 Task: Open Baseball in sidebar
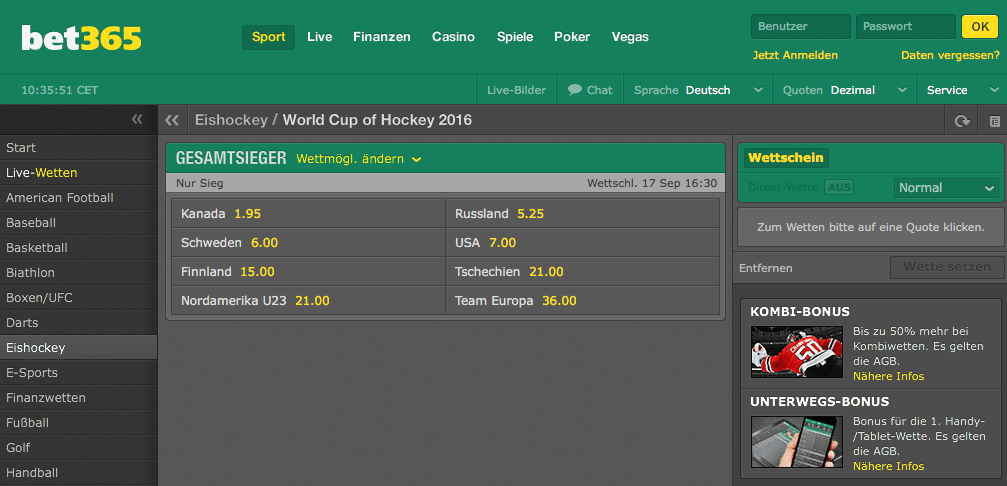click(78, 223)
